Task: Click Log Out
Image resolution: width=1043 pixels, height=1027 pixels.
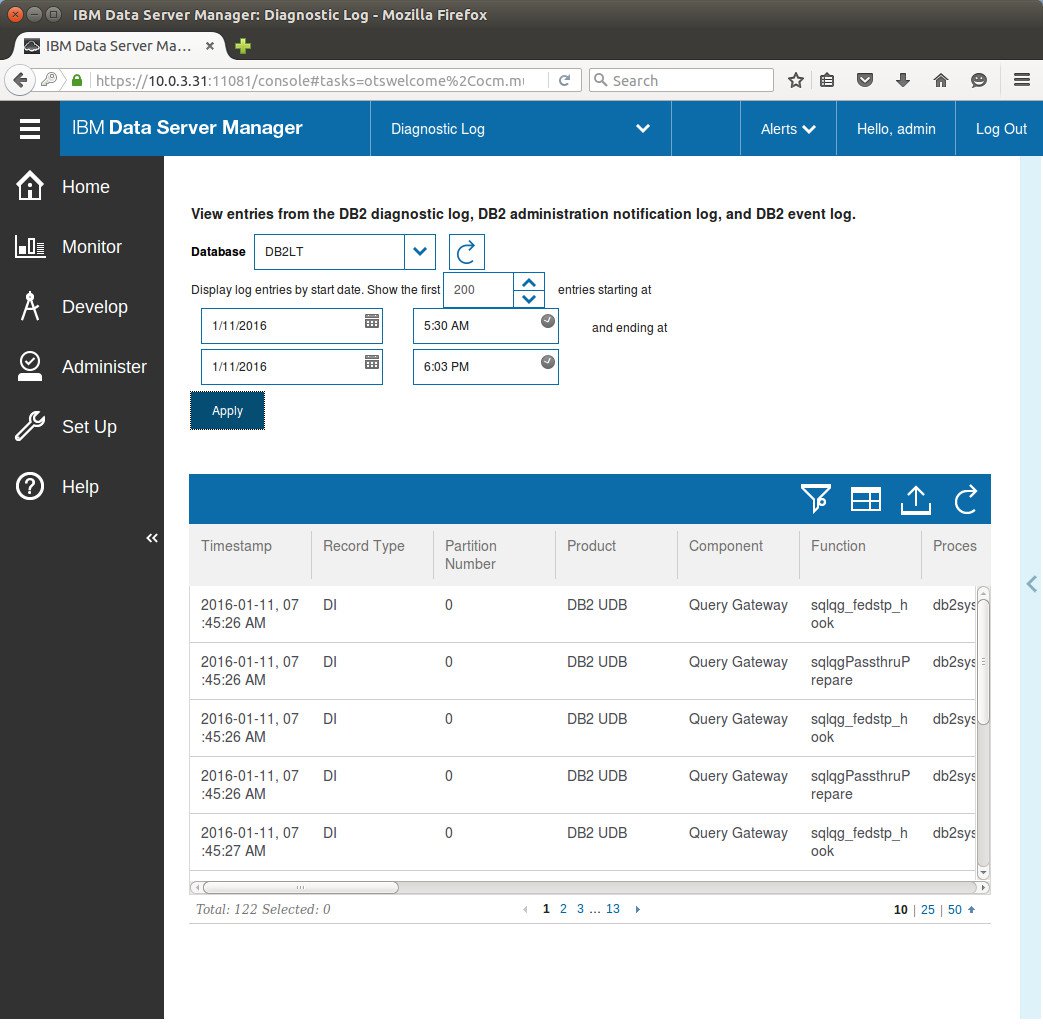Action: click(x=1000, y=128)
